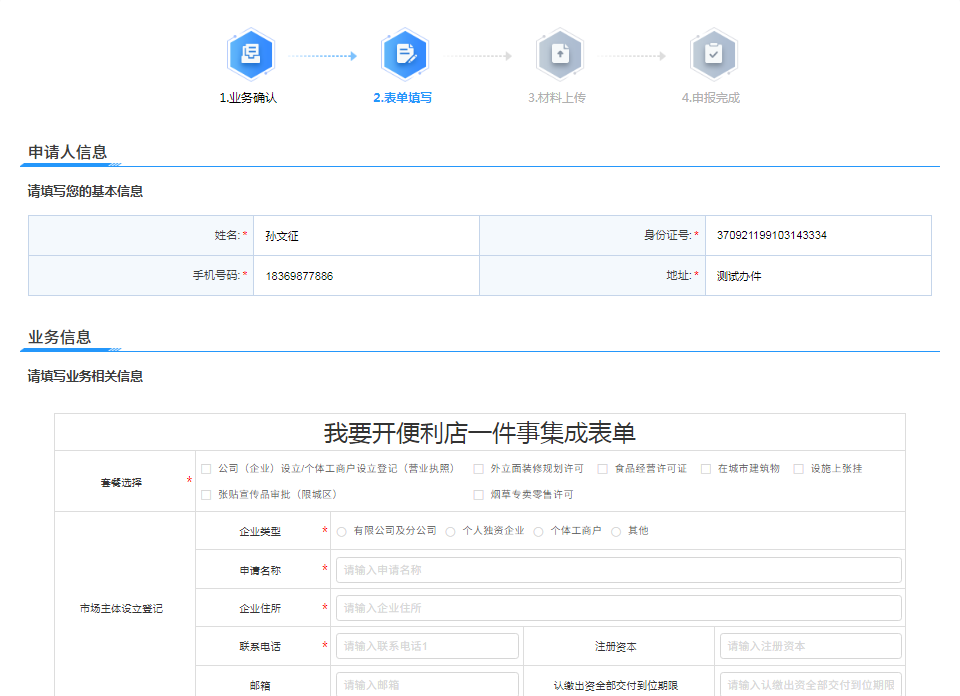Viewport: 960px width, 696px height.
Task: Click the 材料上传 step icon
Action: pyautogui.click(x=559, y=55)
